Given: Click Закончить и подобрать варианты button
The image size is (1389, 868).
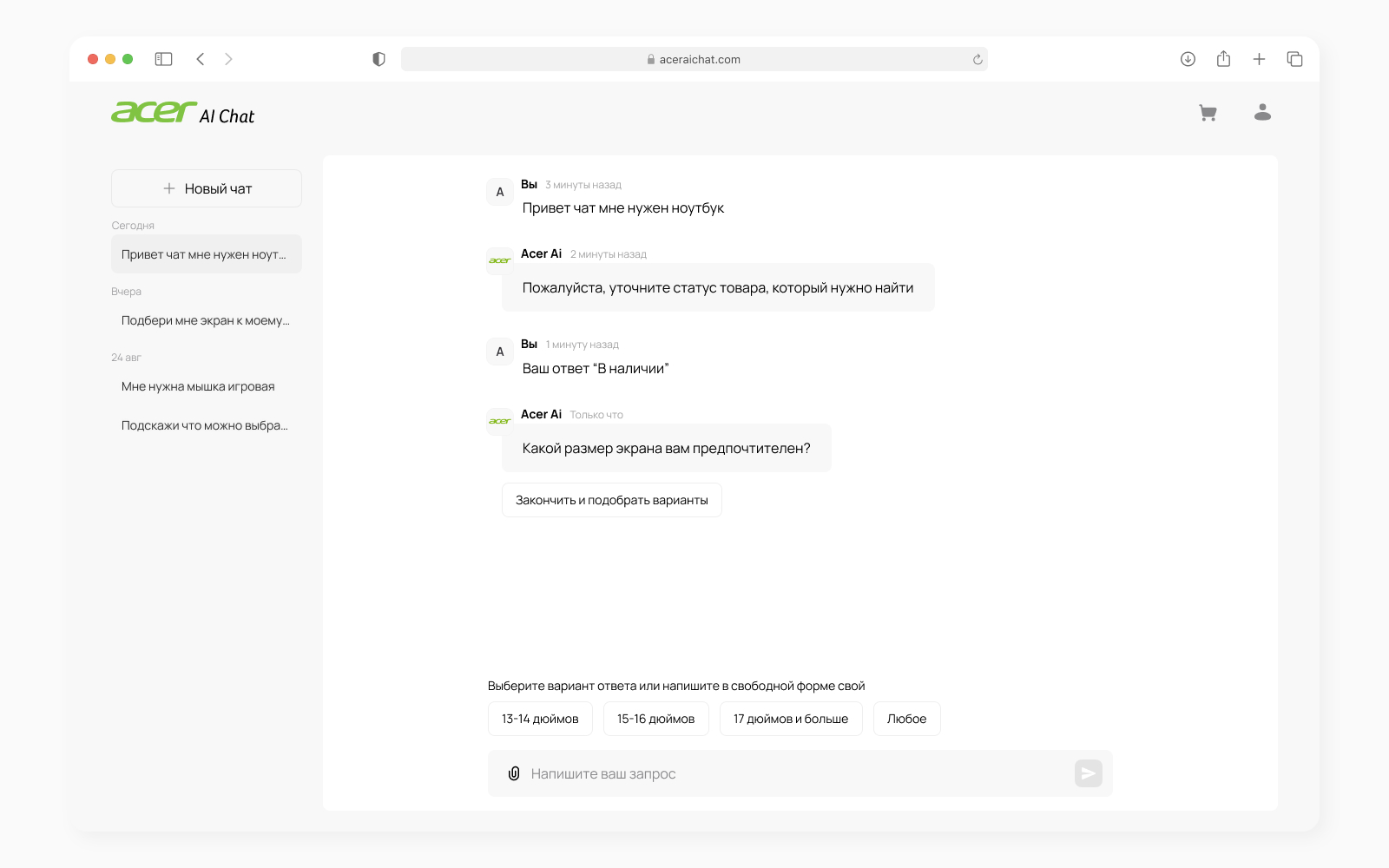Looking at the screenshot, I should point(611,500).
